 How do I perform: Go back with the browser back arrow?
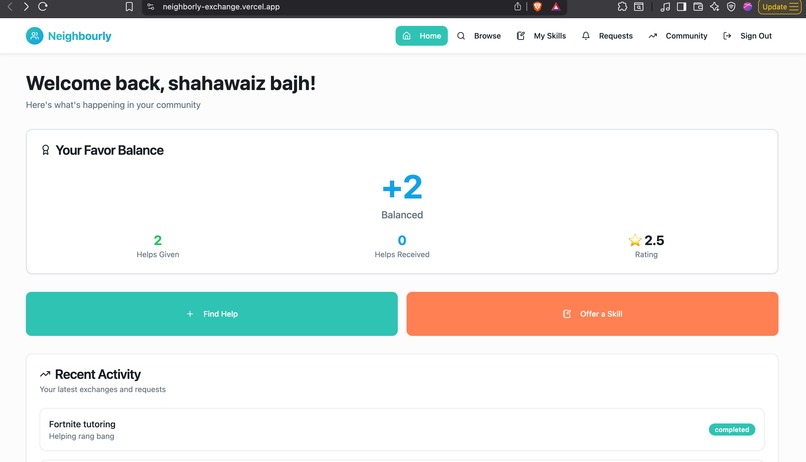(x=10, y=7)
